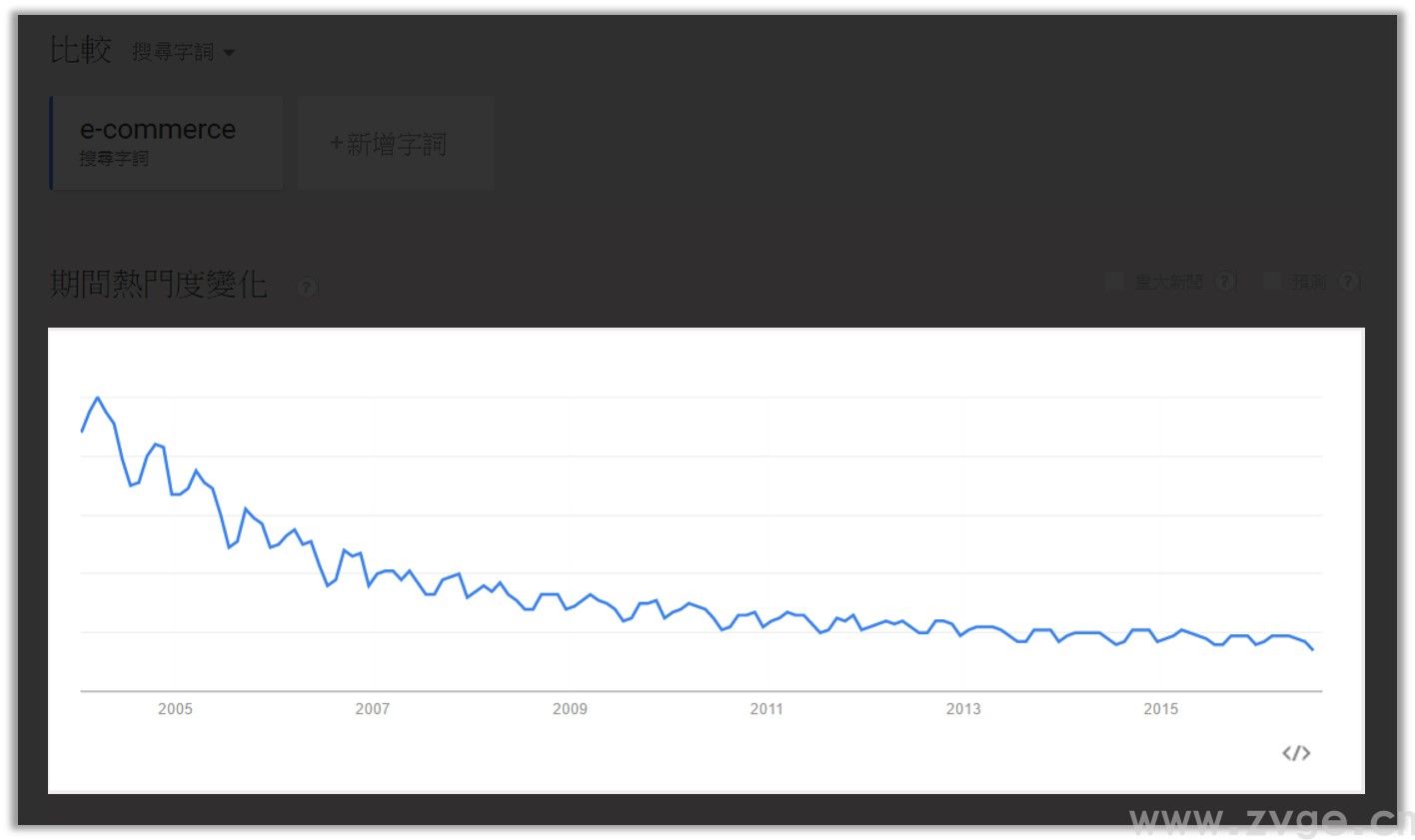The width and height of the screenshot is (1415, 840).
Task: Click the 2005 axis label
Action: click(175, 709)
